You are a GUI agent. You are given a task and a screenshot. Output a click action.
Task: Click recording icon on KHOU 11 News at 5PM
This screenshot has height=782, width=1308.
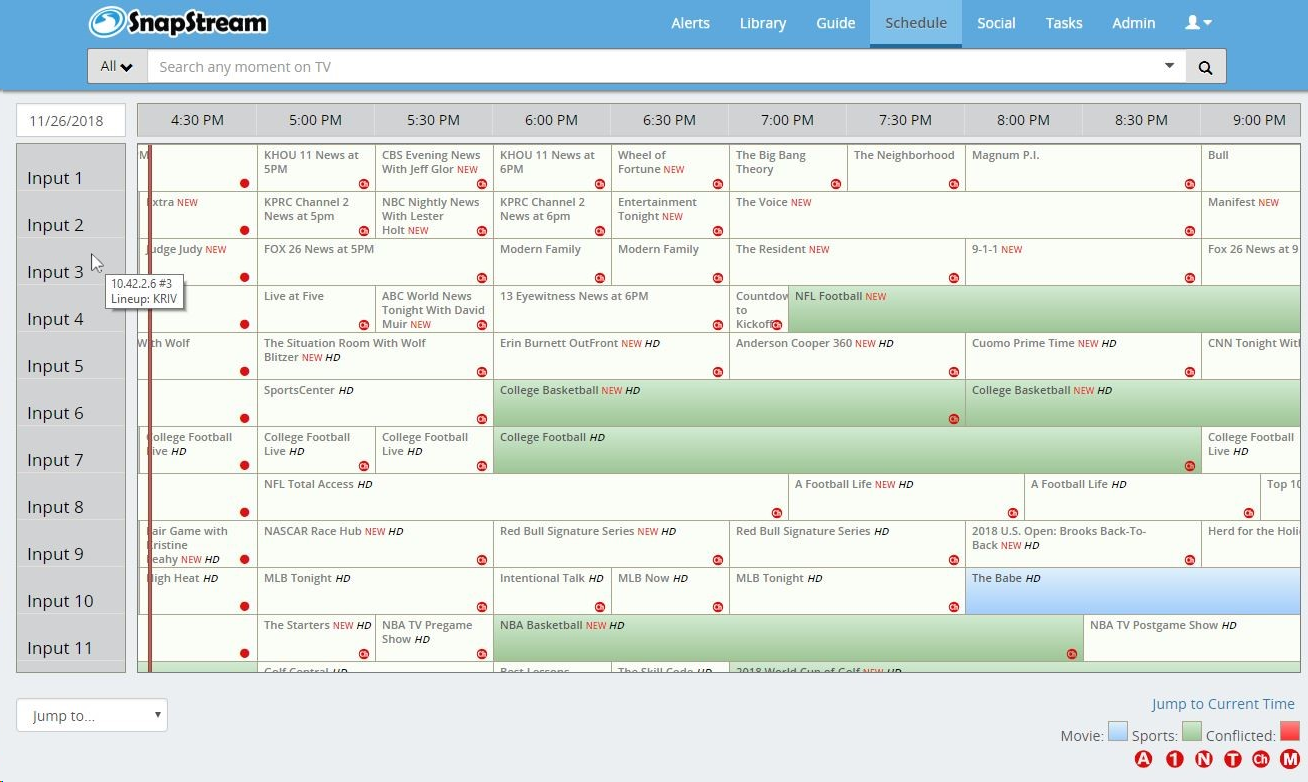364,184
